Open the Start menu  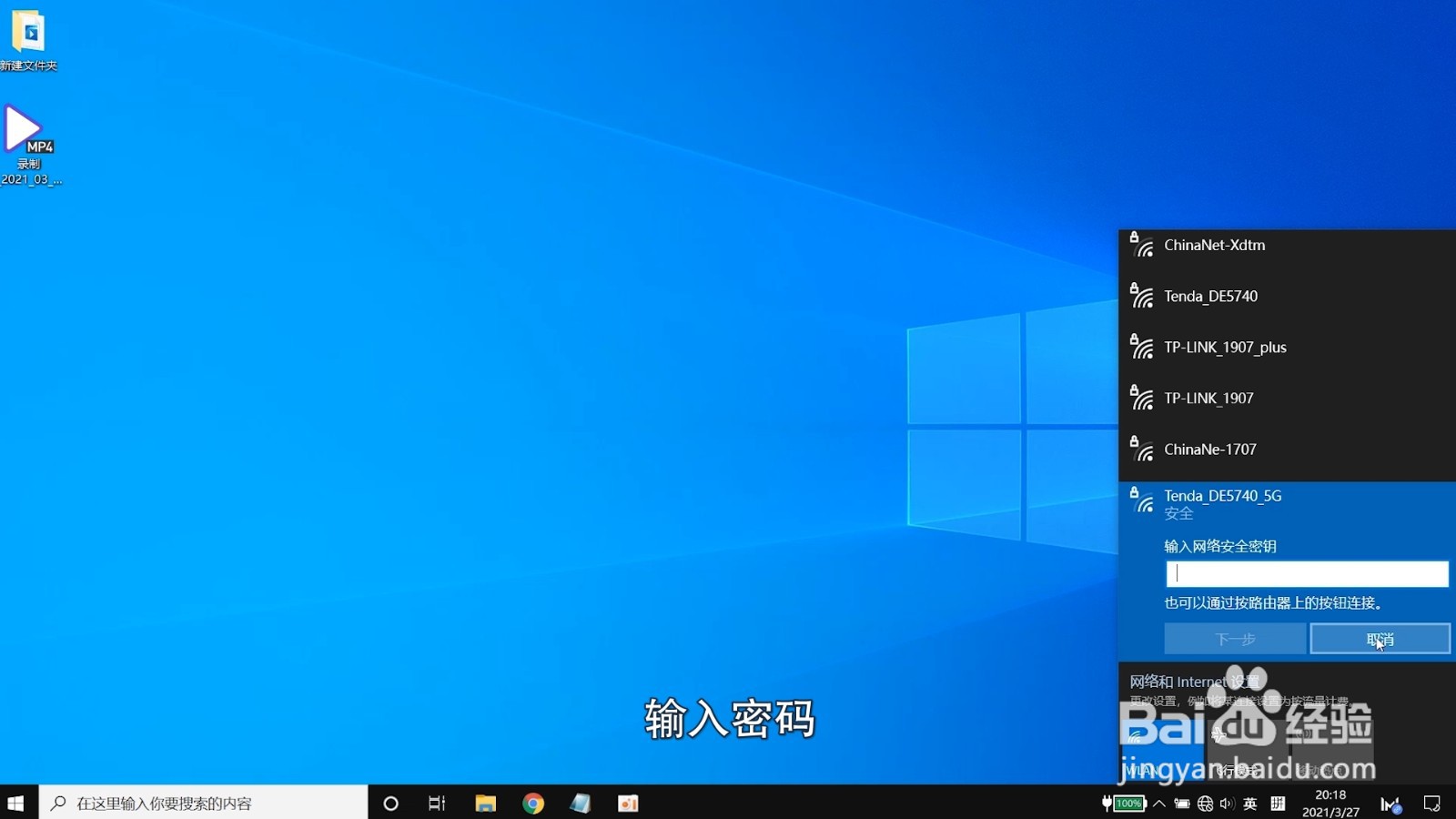click(x=15, y=803)
